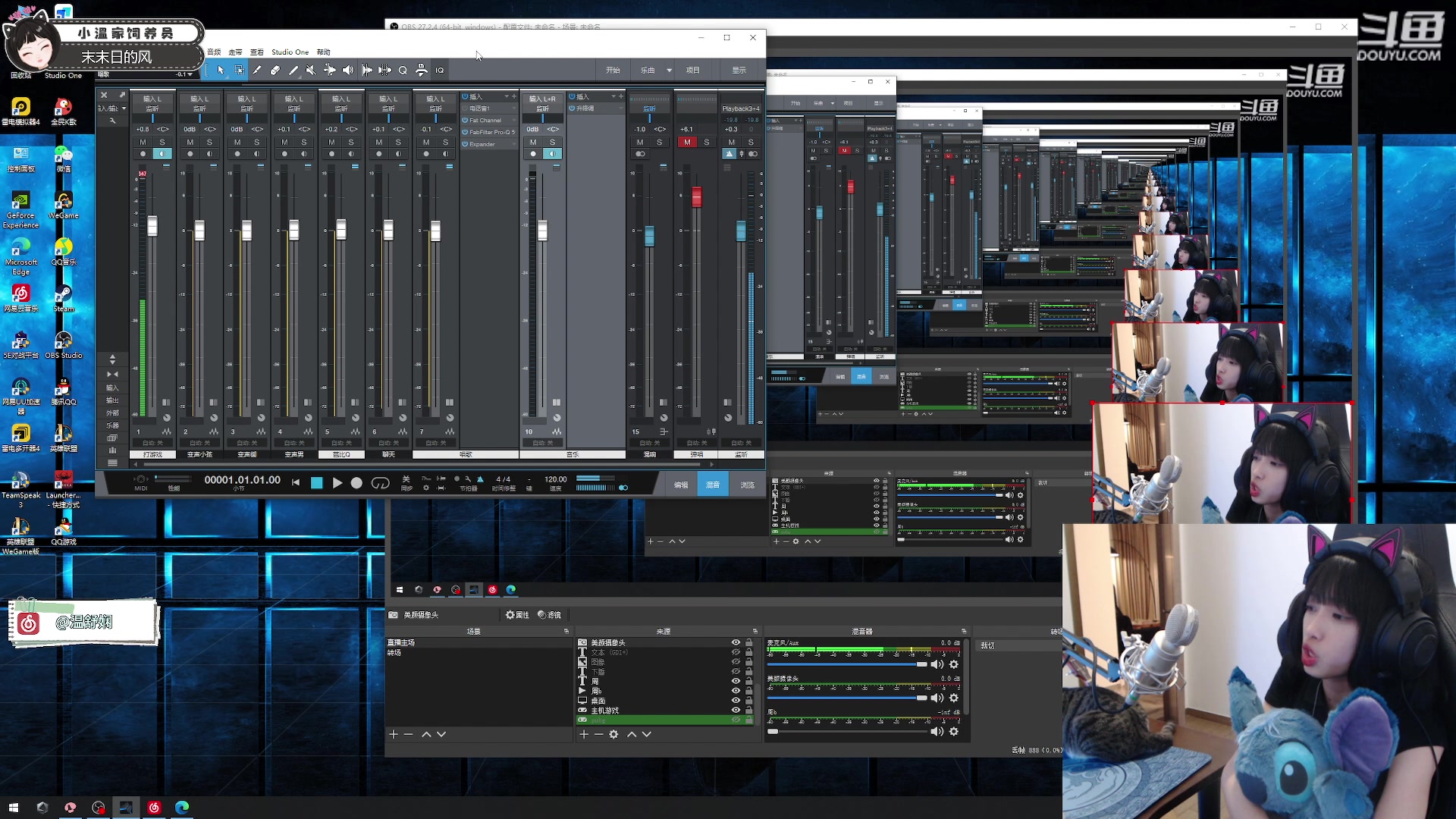1456x819 pixels.
Task: Open the 走带 transport menu
Action: 236,52
